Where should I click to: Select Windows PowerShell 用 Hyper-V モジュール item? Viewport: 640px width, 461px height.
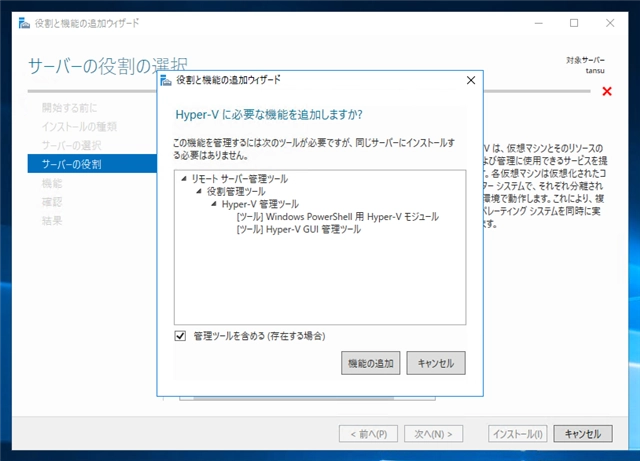(x=338, y=216)
